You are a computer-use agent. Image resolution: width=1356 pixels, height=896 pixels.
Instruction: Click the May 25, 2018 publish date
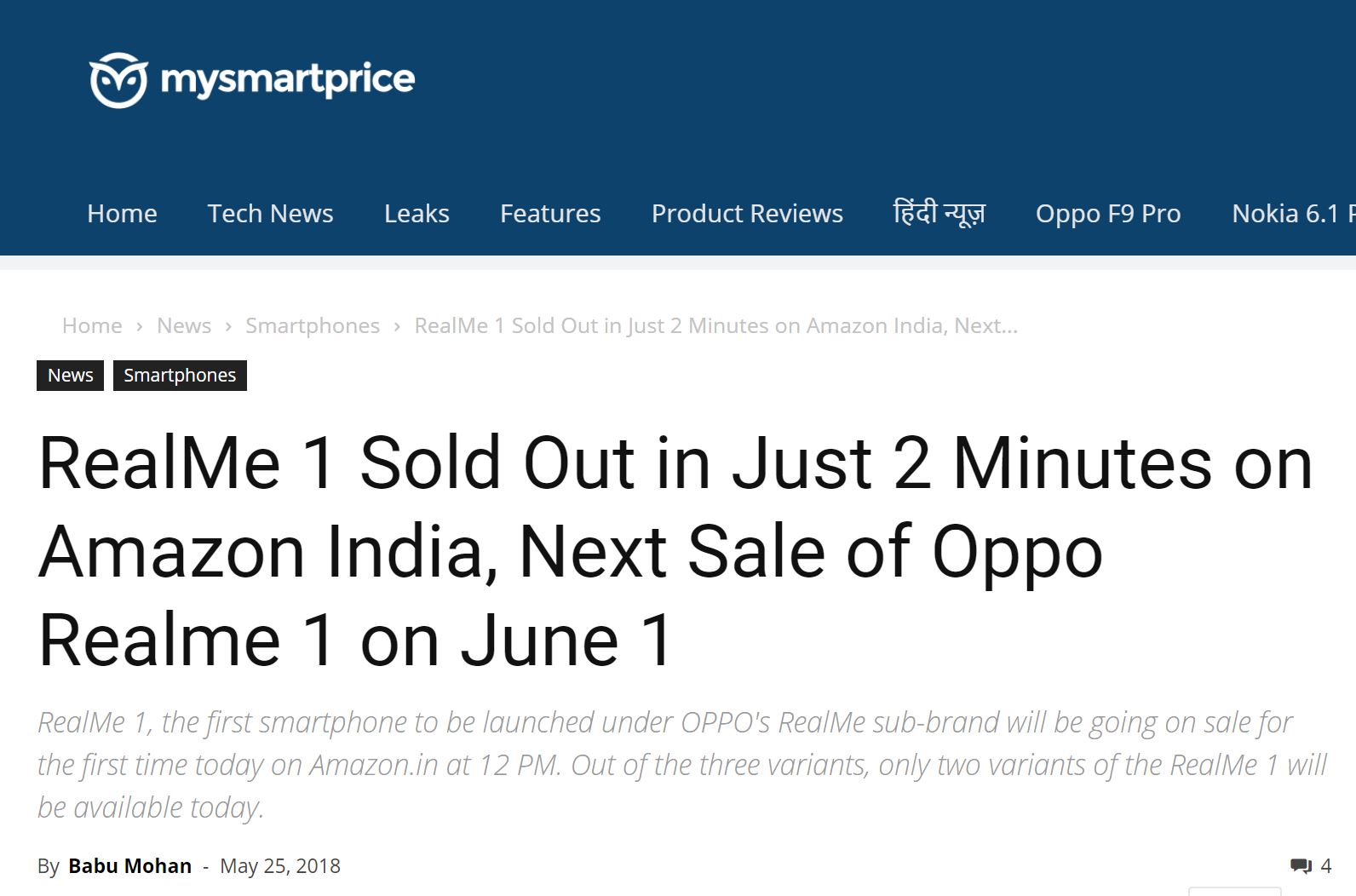coord(280,866)
